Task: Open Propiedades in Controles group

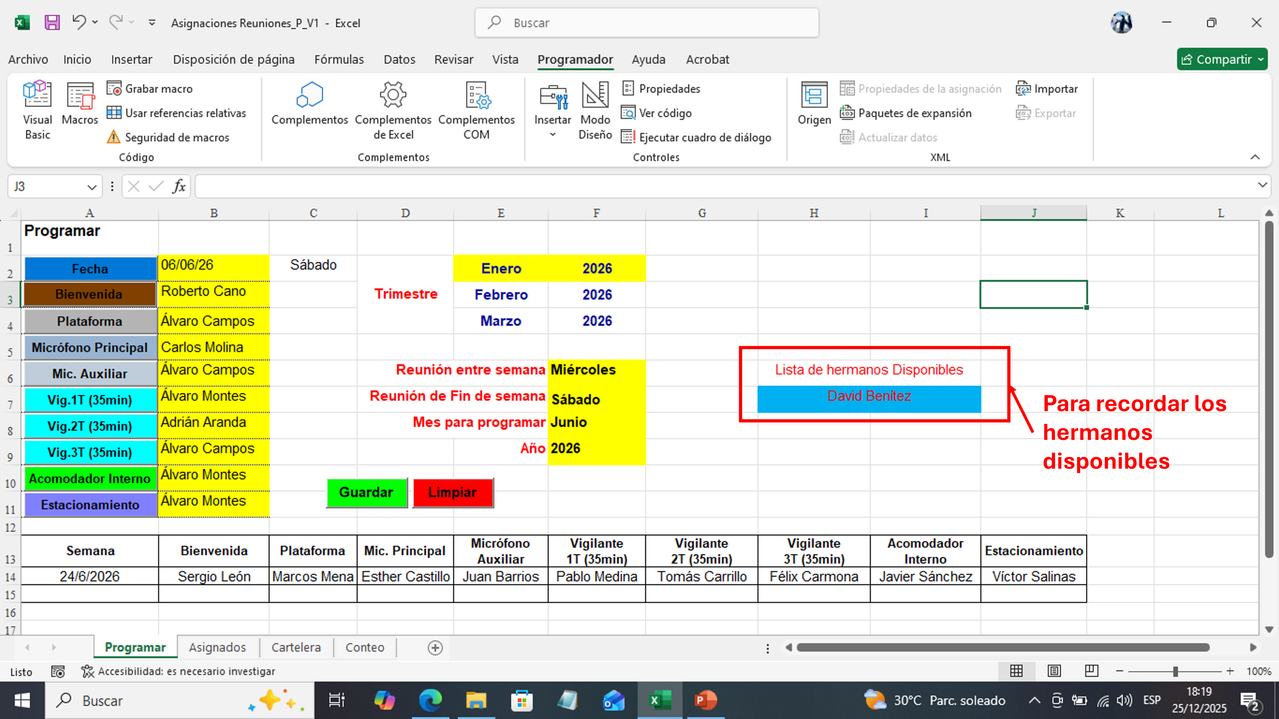Action: click(660, 89)
